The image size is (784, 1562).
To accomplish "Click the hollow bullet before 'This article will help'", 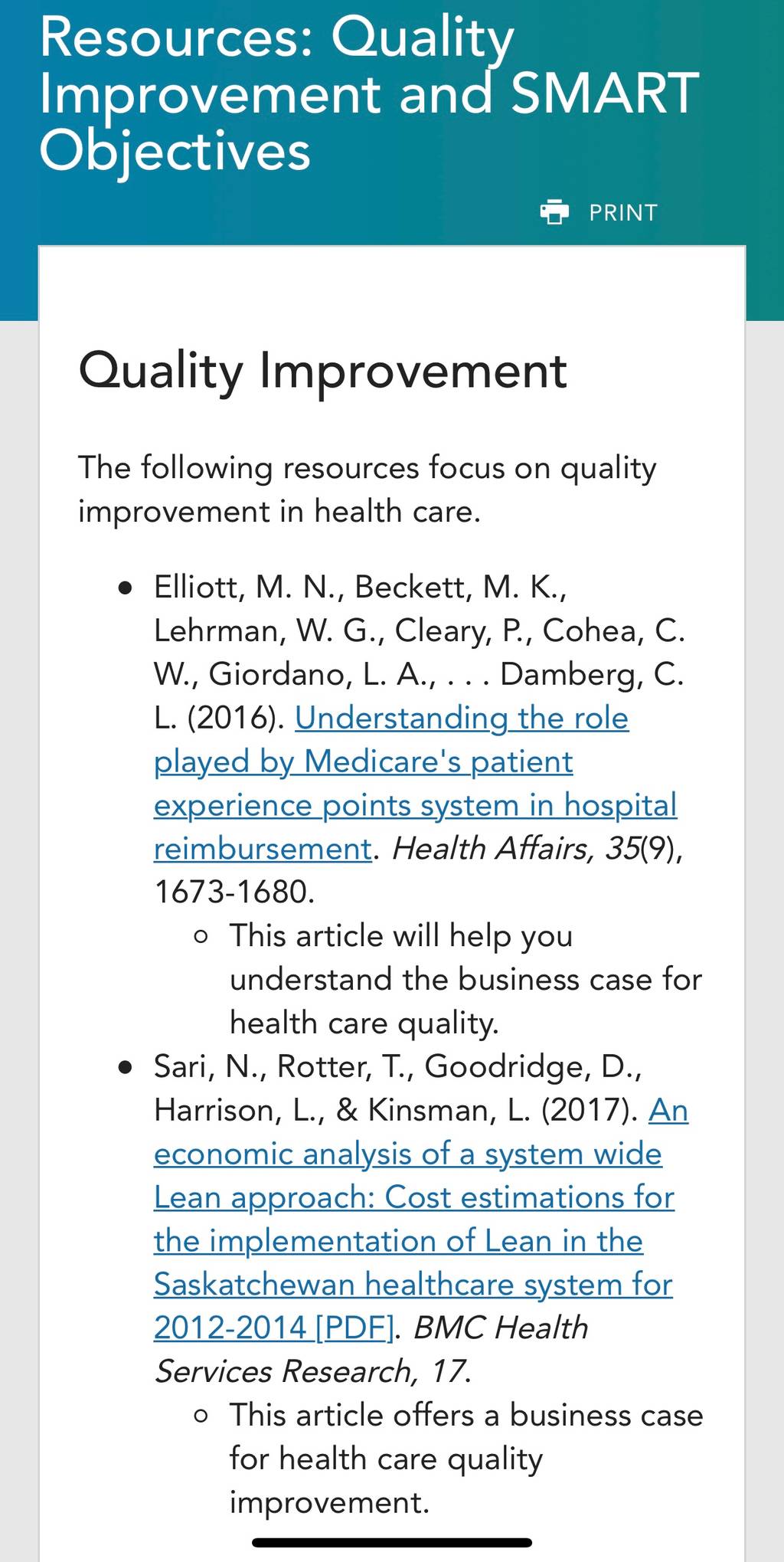I will click(201, 936).
